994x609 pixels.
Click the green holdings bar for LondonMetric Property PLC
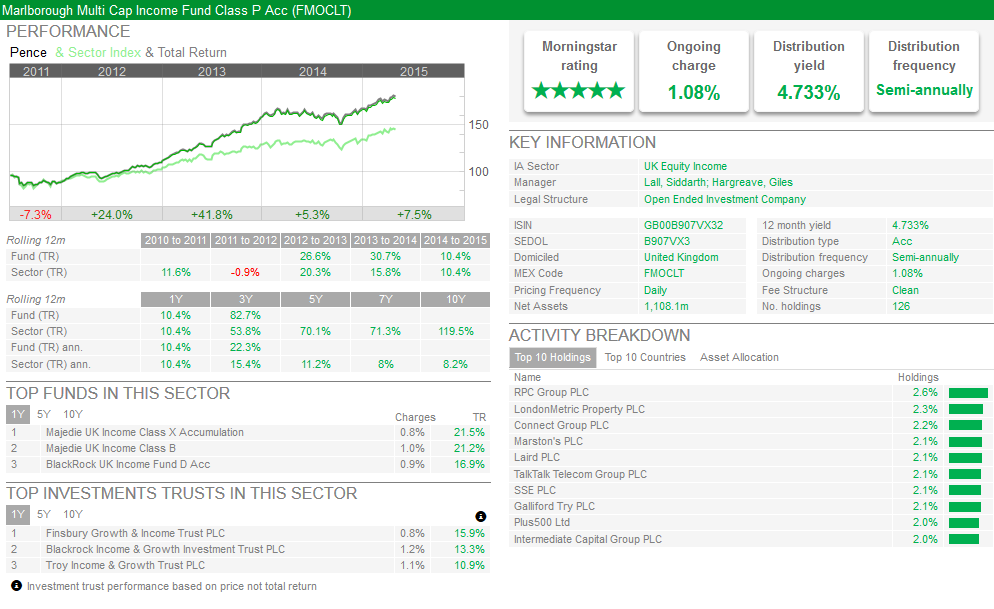point(965,409)
